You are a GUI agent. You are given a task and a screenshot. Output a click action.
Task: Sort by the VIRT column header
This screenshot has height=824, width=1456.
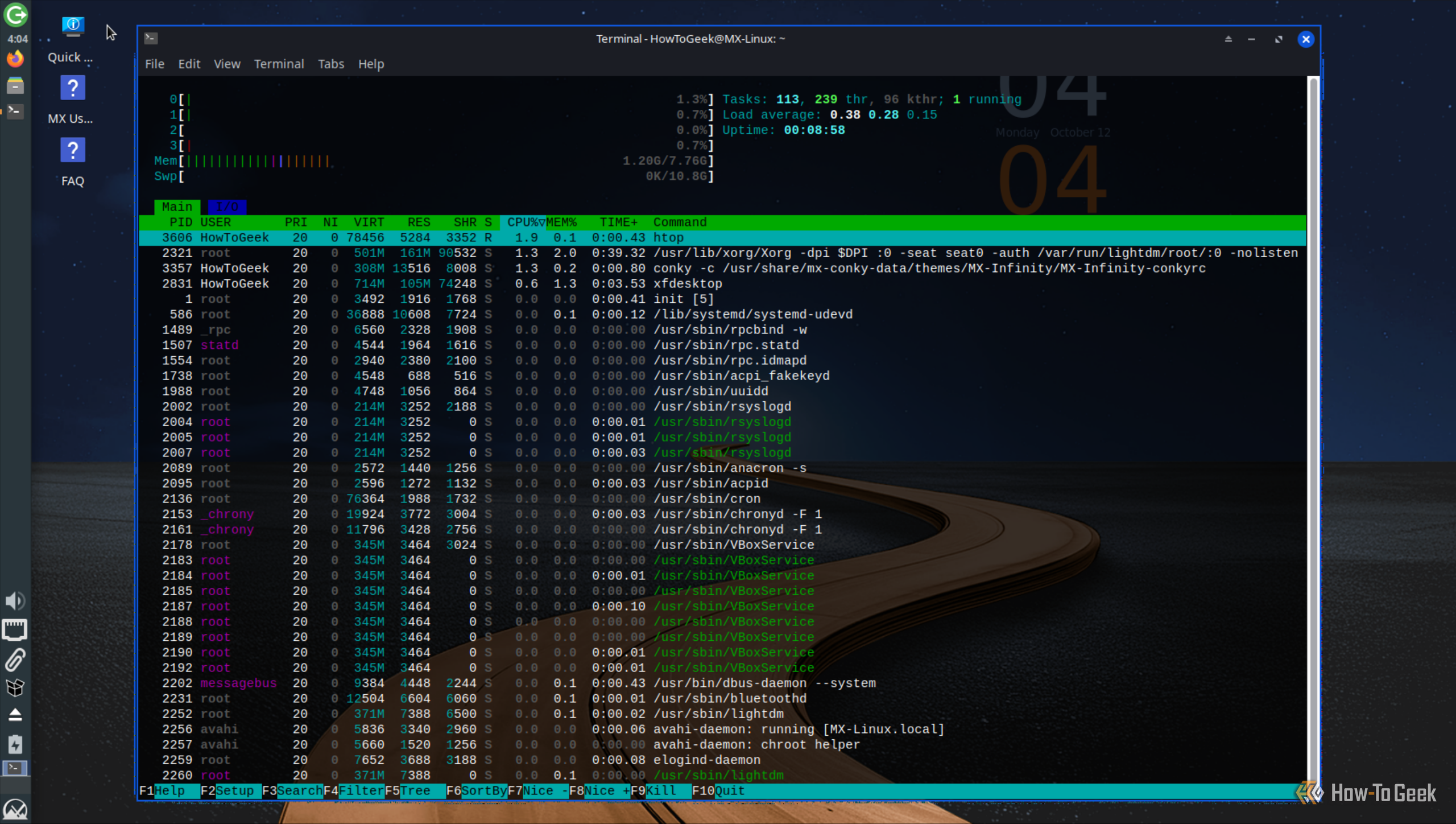[369, 222]
